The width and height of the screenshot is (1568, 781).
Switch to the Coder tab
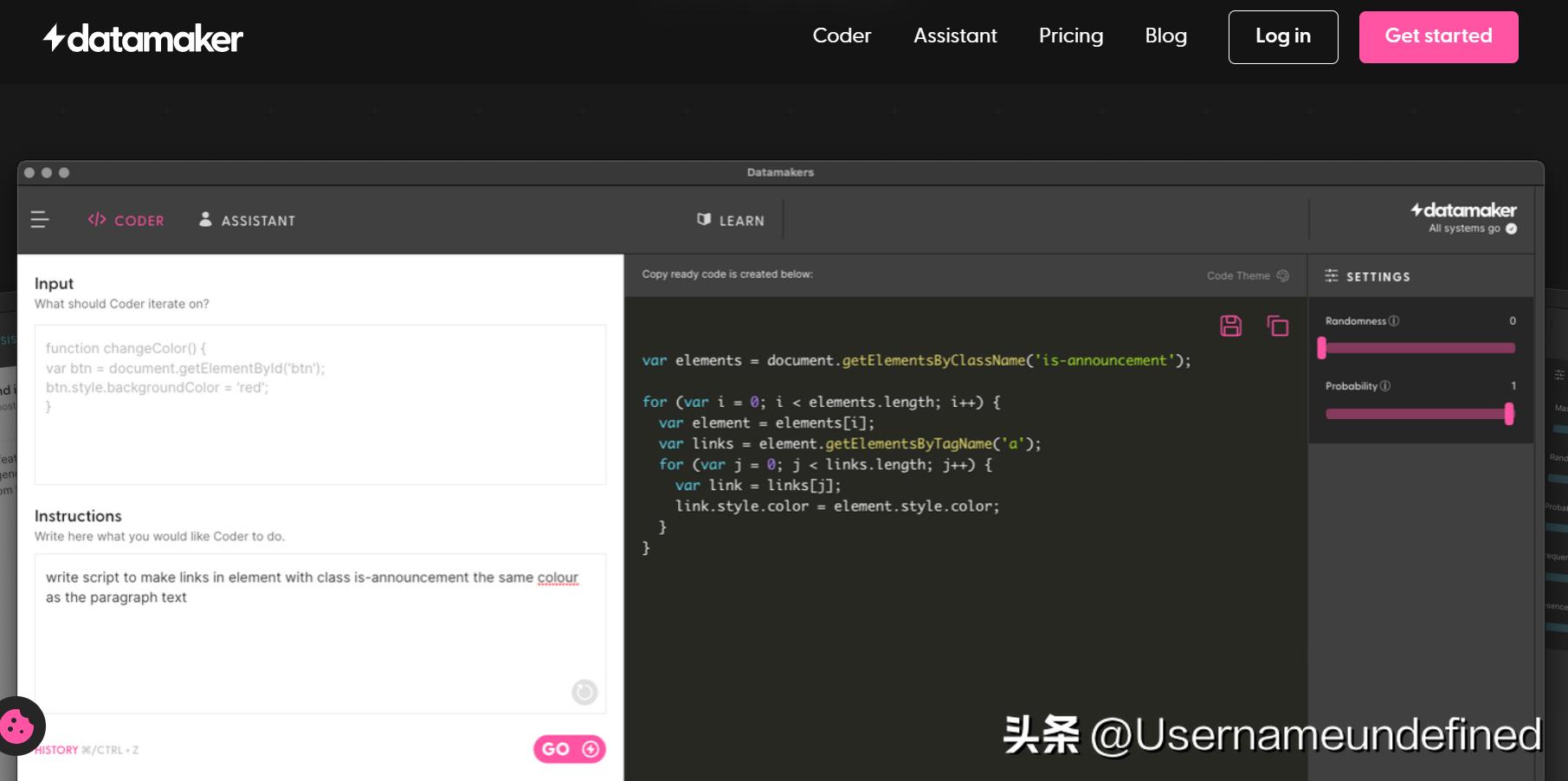(126, 221)
